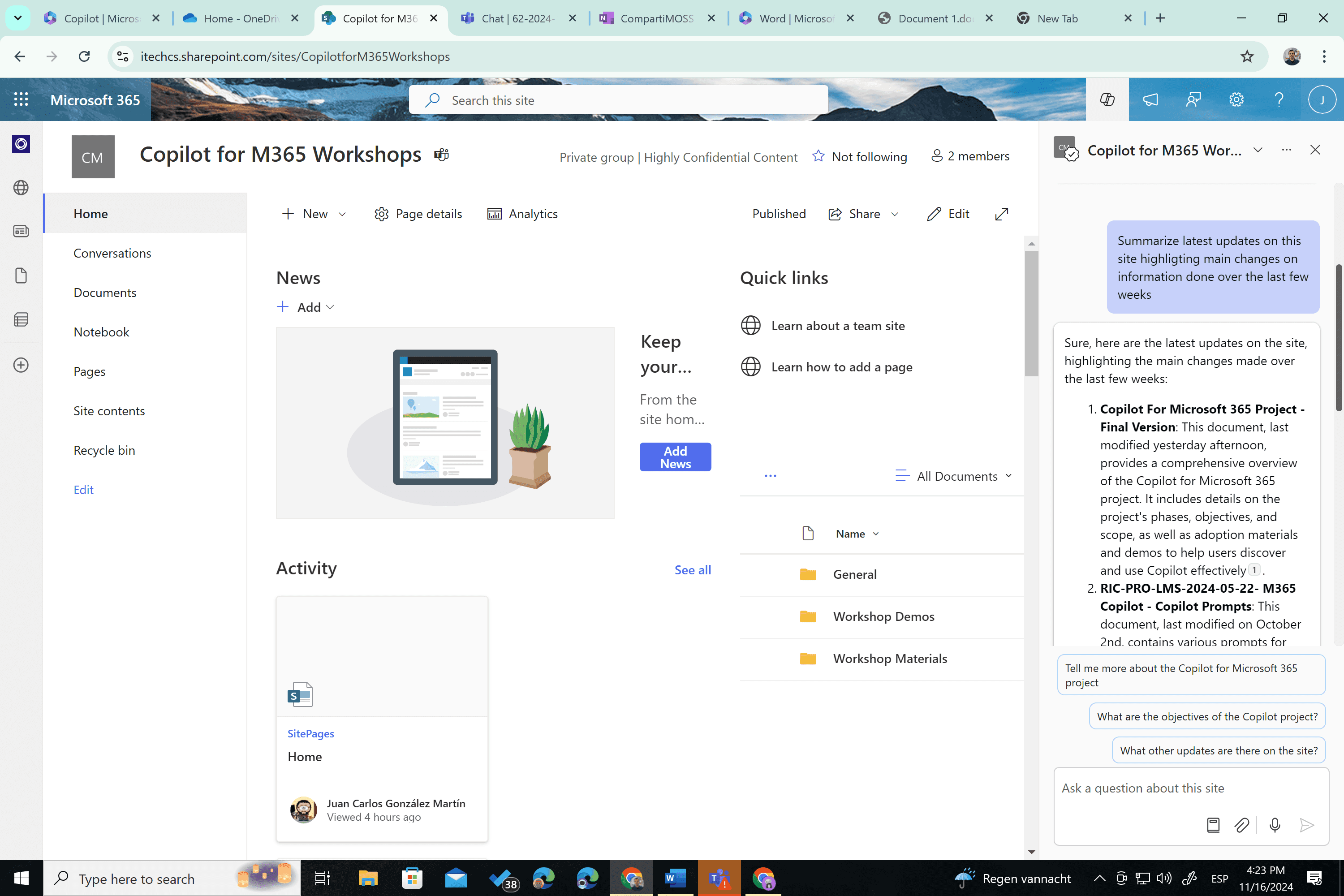Expand page to full screen with arrows icon
Screen dimensions: 1344x896
point(1001,214)
